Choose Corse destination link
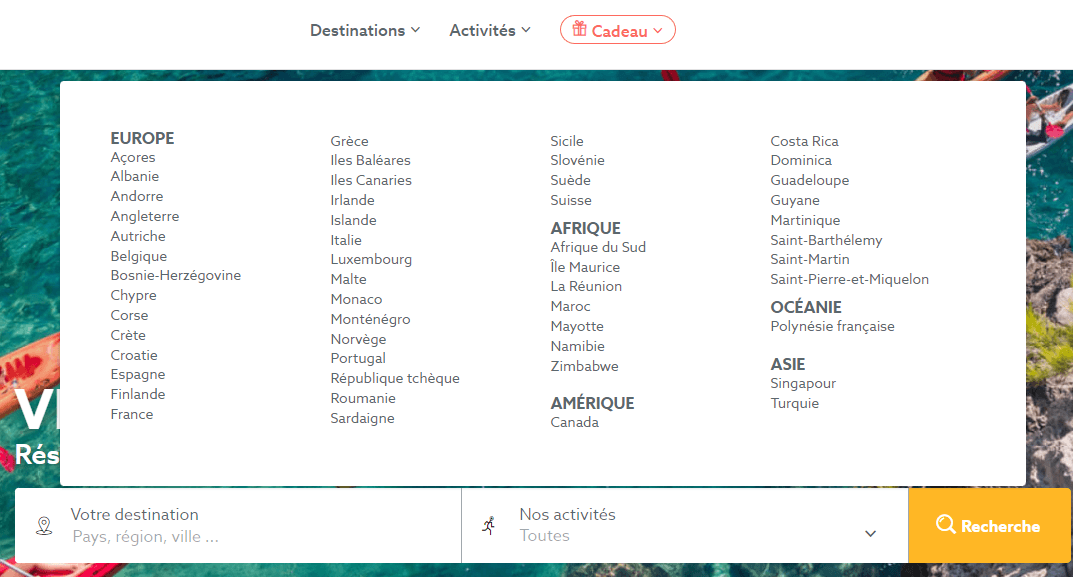The height and width of the screenshot is (577, 1073). pyautogui.click(x=129, y=316)
